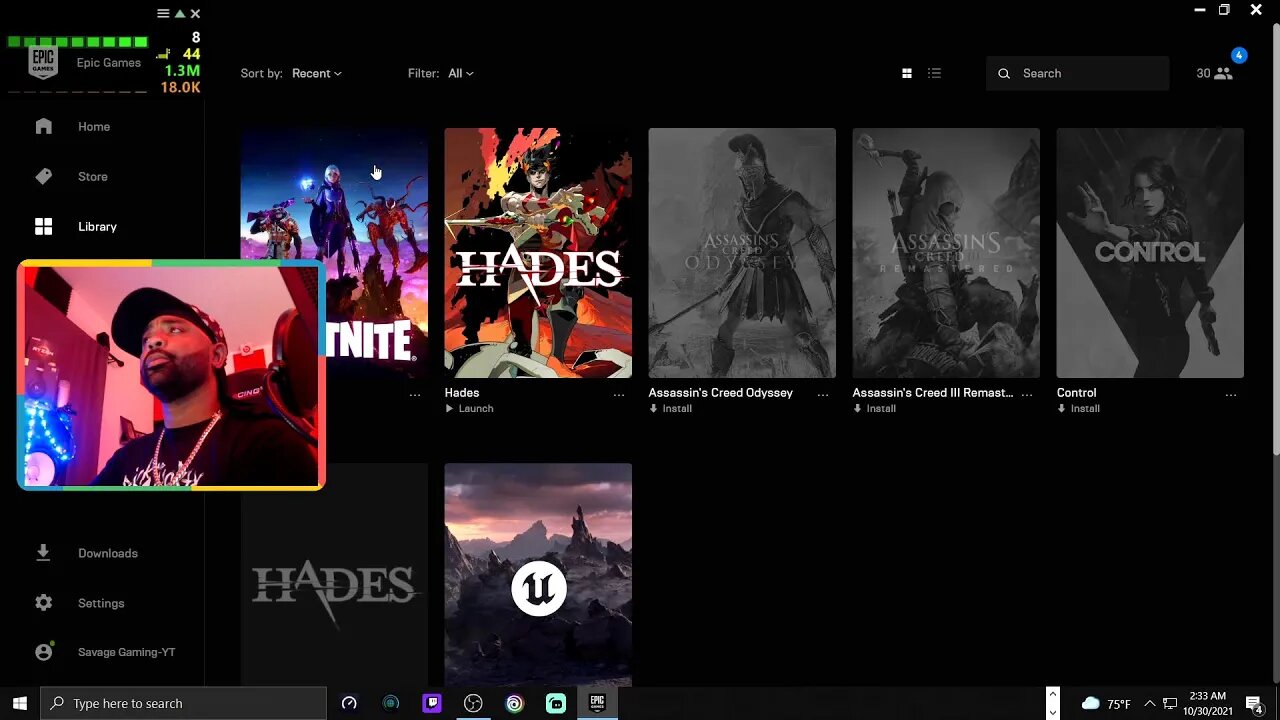Image resolution: width=1280 pixels, height=720 pixels.
Task: Open OBS Studio from taskbar
Action: click(x=473, y=703)
